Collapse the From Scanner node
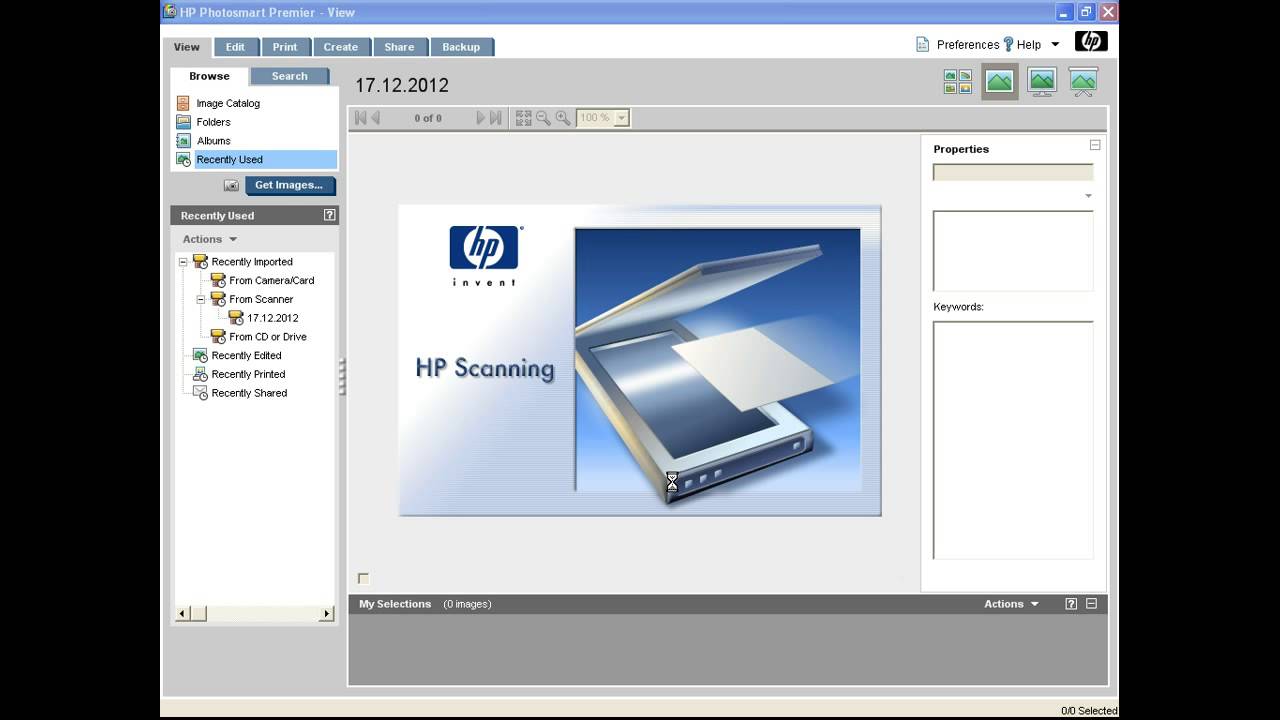1280x720 pixels. tap(201, 299)
